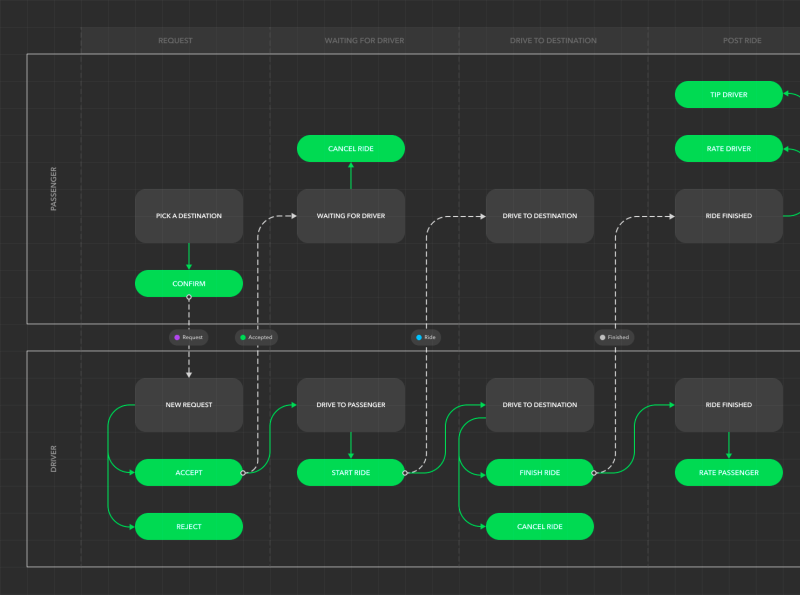Select the Waiting for Driver state box
The width and height of the screenshot is (800, 595).
tap(350, 216)
